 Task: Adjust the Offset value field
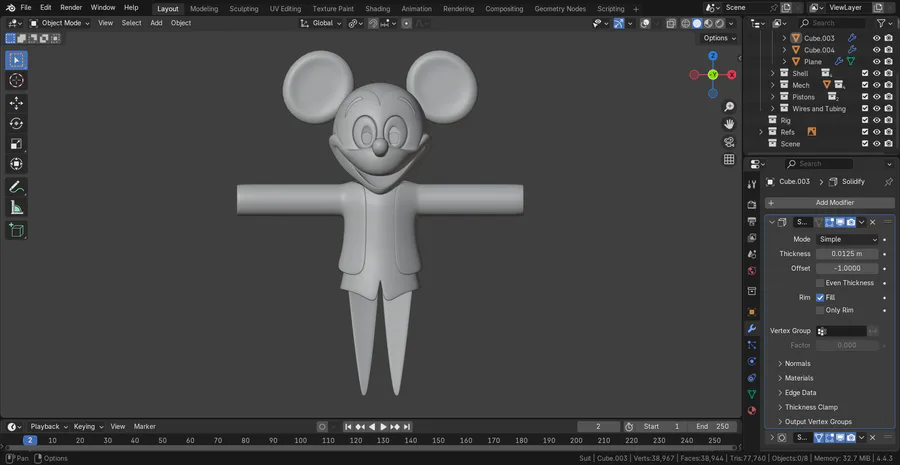pos(847,268)
